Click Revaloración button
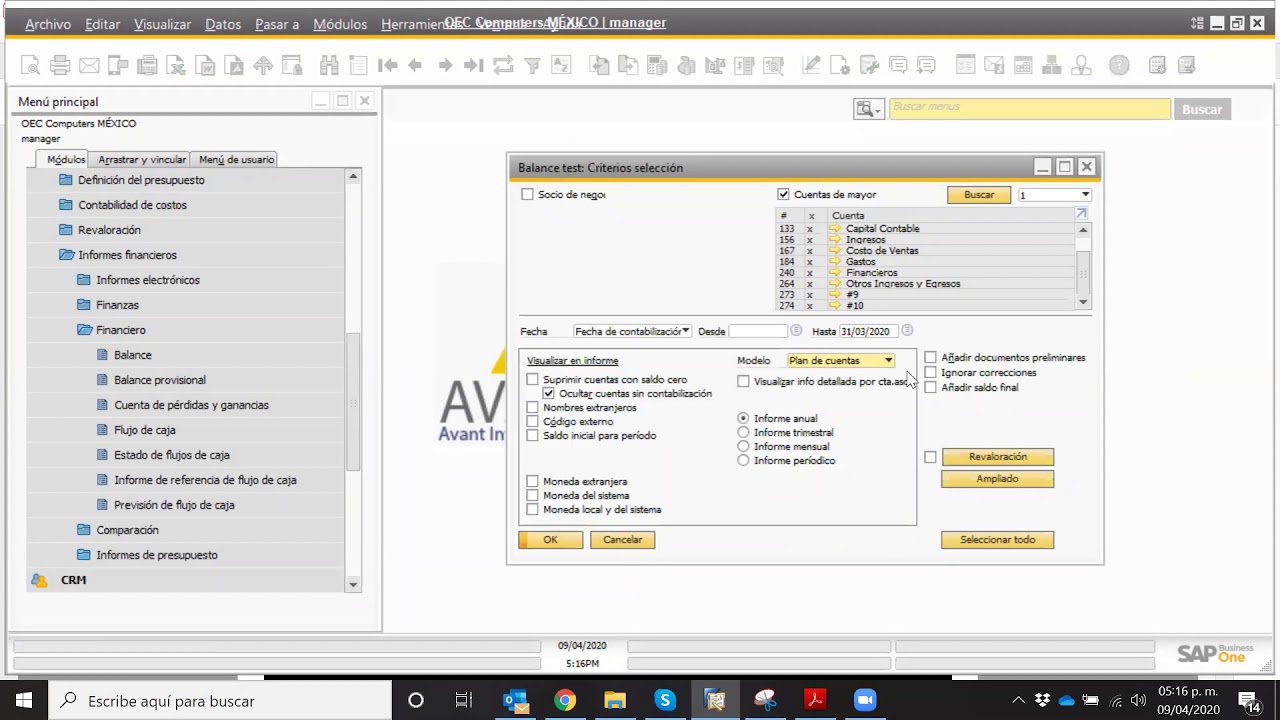 997,457
